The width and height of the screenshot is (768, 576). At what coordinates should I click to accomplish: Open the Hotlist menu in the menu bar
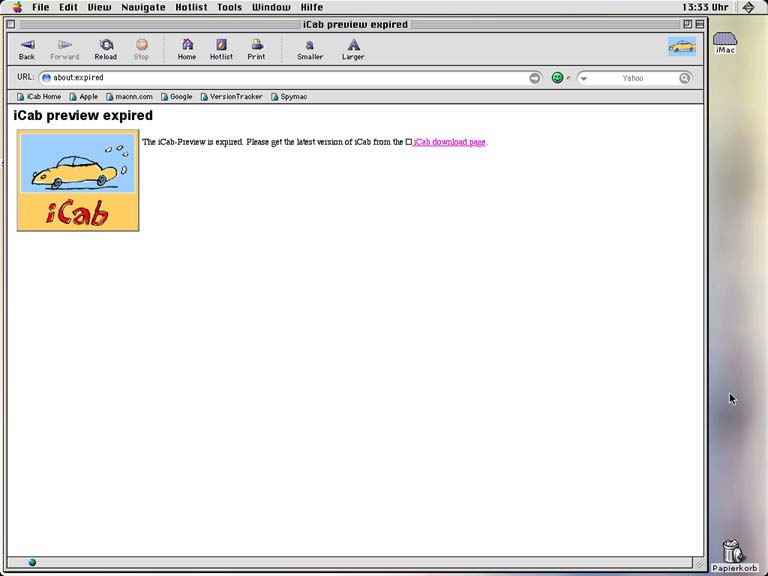pyautogui.click(x=191, y=7)
